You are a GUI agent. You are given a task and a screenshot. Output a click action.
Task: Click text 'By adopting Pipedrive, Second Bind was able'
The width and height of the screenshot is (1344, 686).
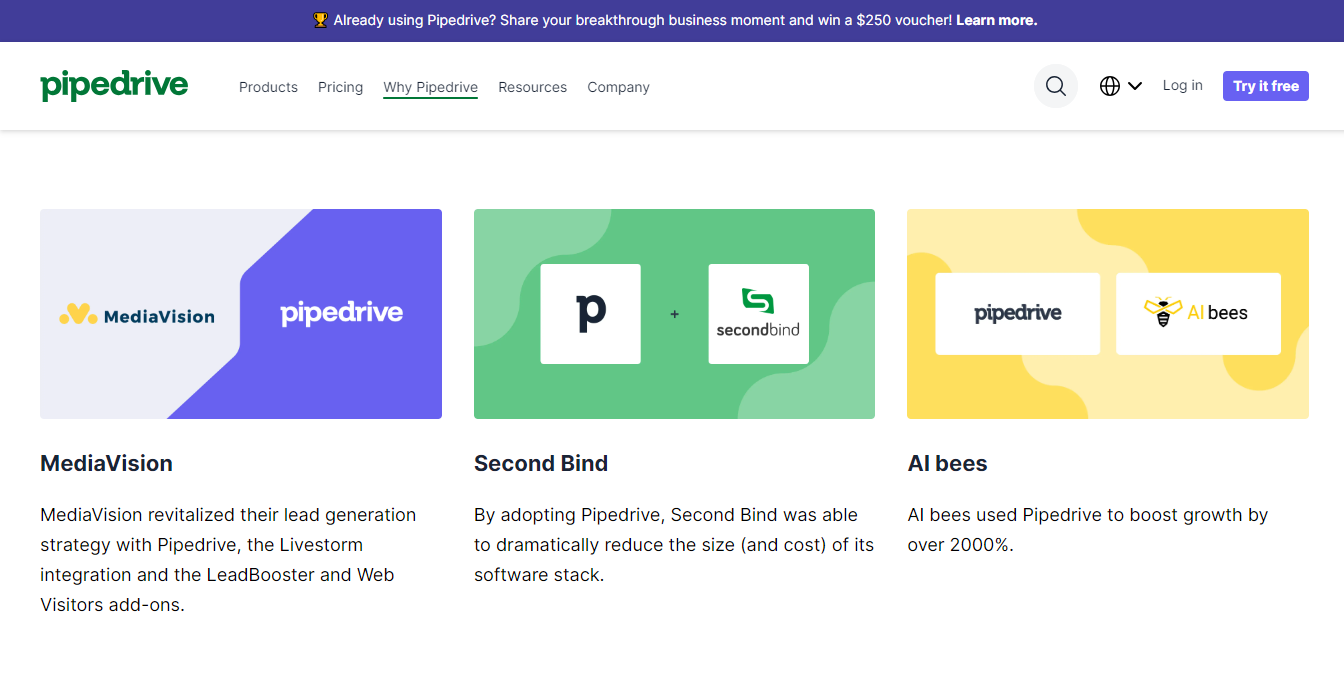666,515
